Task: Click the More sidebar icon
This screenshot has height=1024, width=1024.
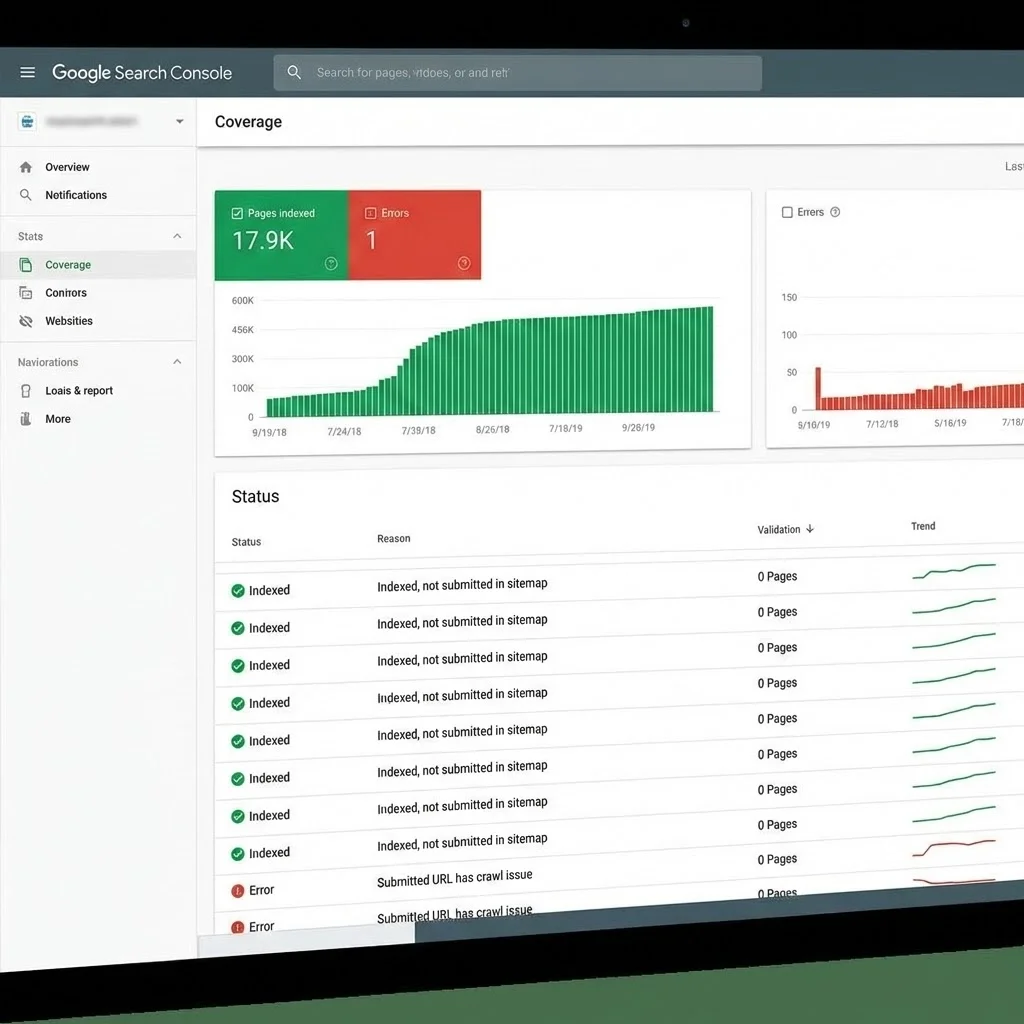Action: coord(25,418)
